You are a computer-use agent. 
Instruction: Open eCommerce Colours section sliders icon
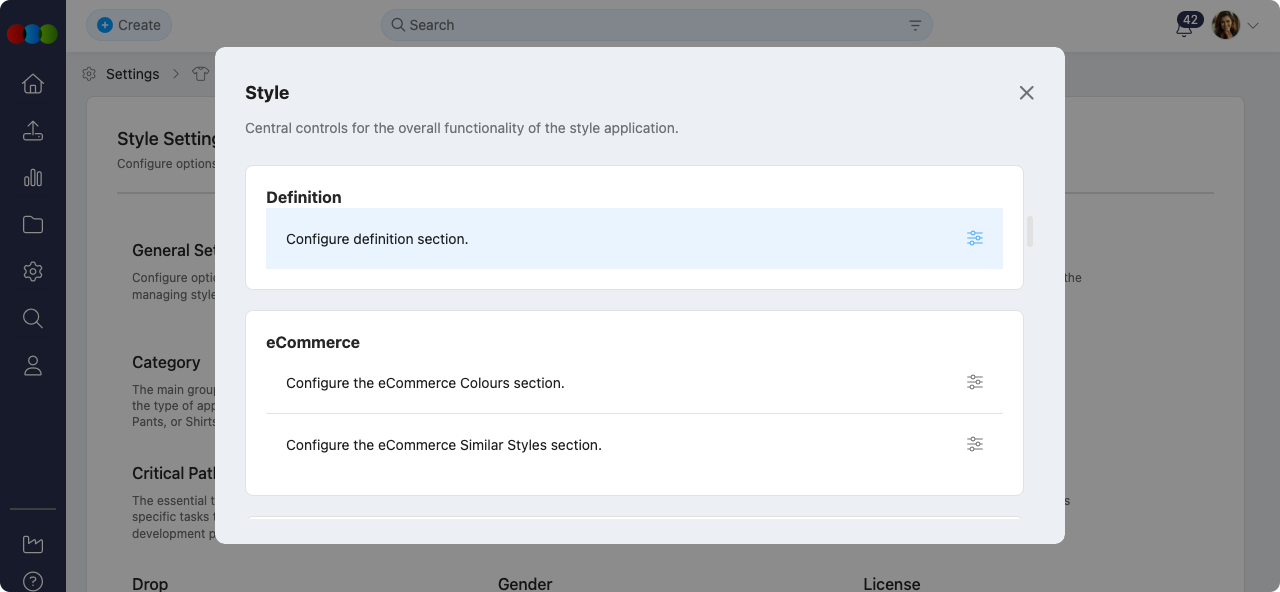point(975,382)
